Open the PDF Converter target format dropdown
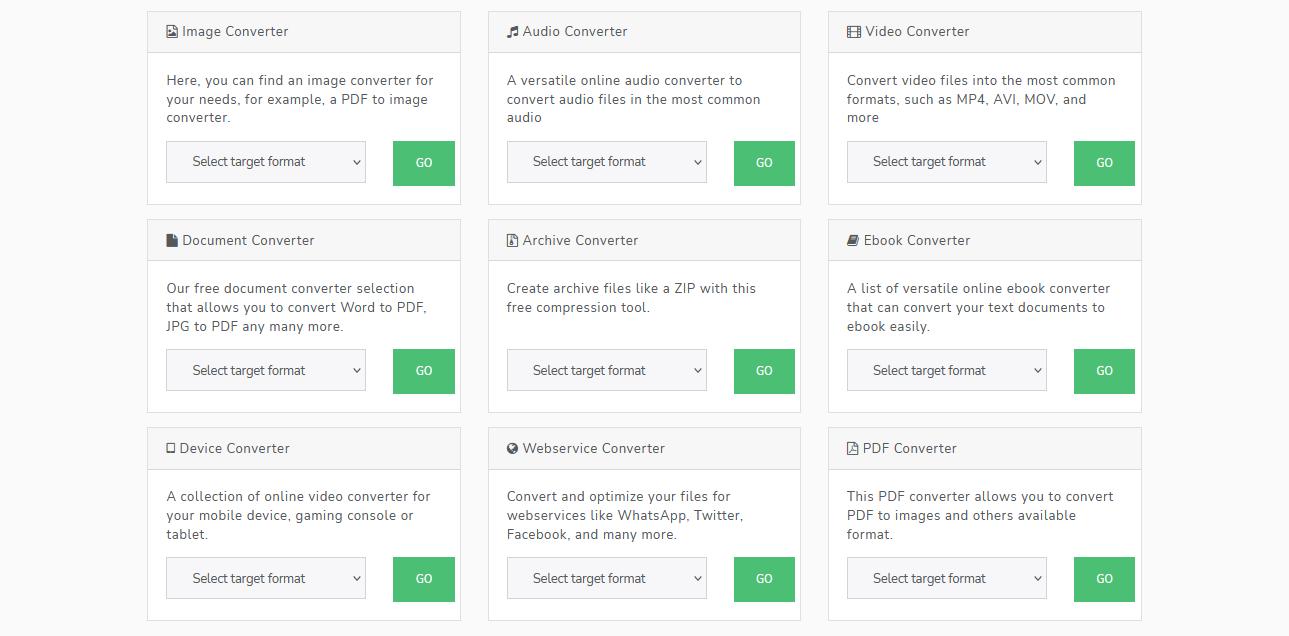Viewport: 1289px width, 636px height. click(946, 578)
